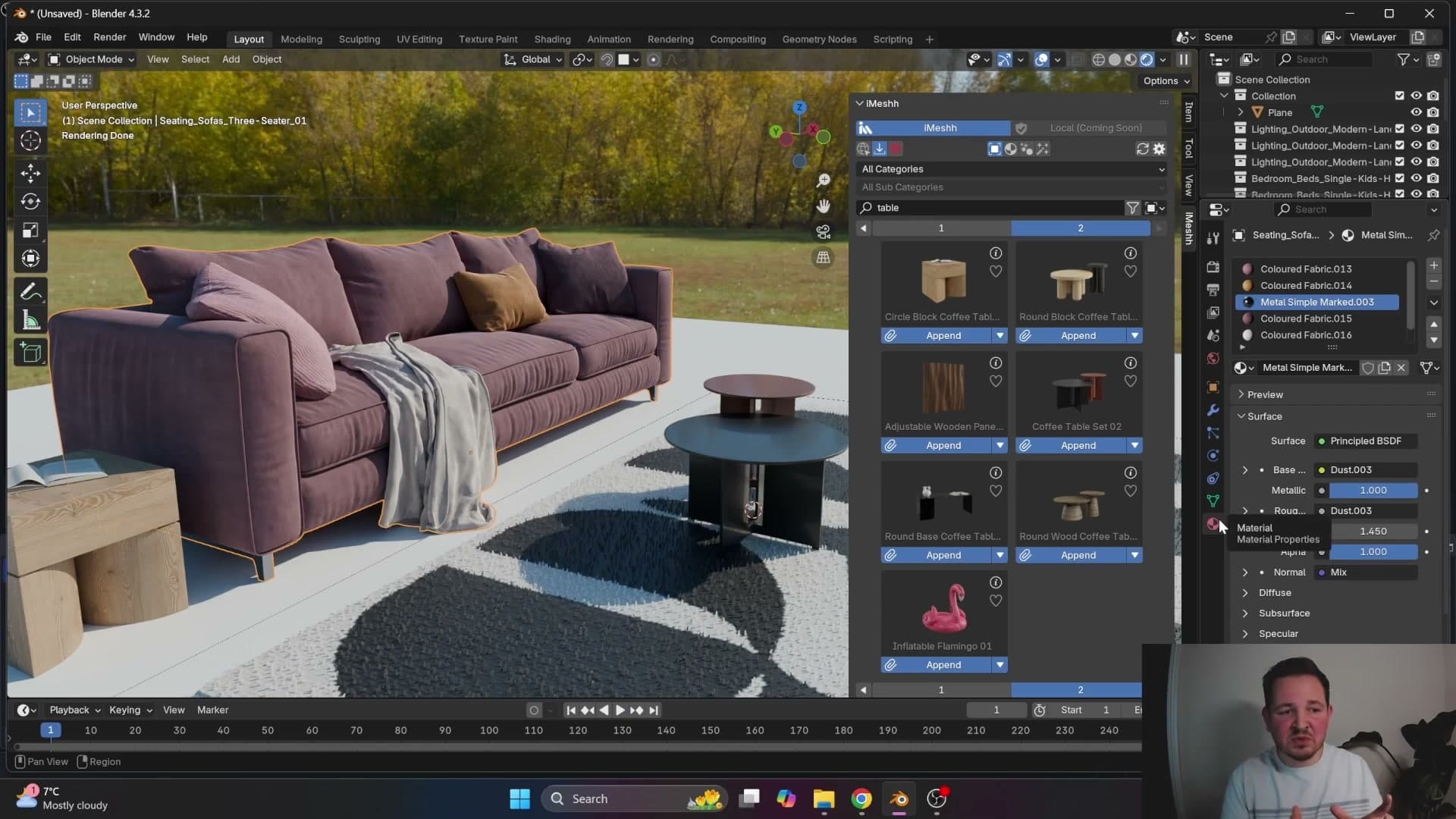Hide the Plane object in viewport
Viewport: 1456px width, 819px height.
coord(1416,112)
